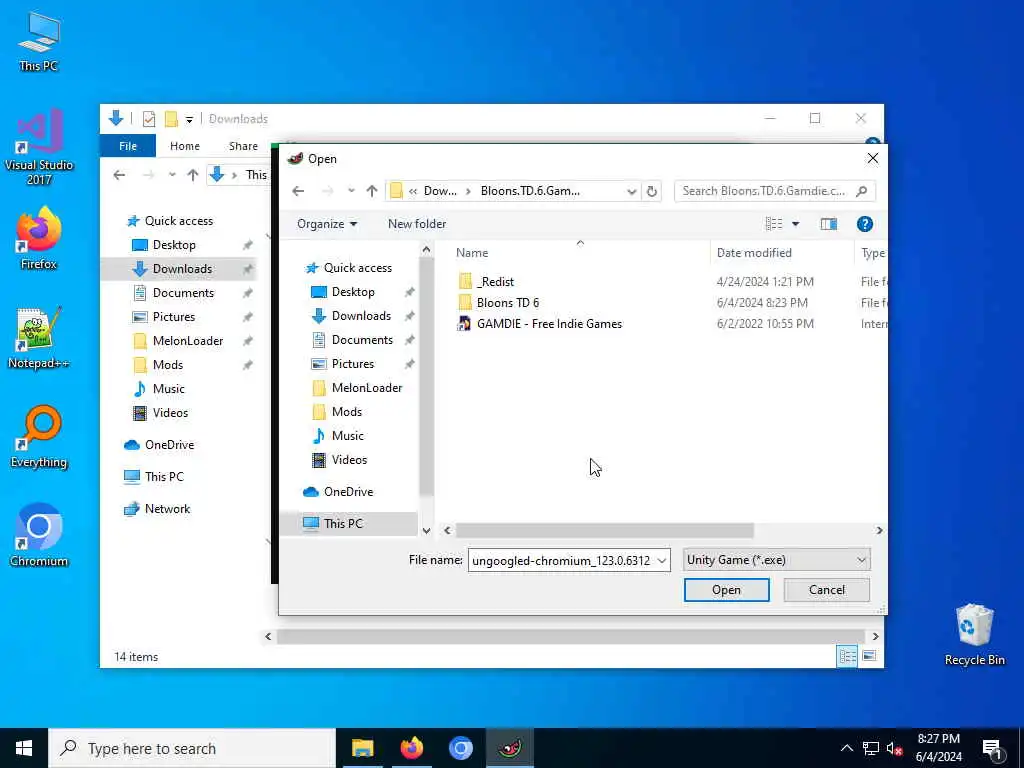Select the Recycle Bin desktop icon
The height and width of the screenshot is (768, 1024).
974,635
